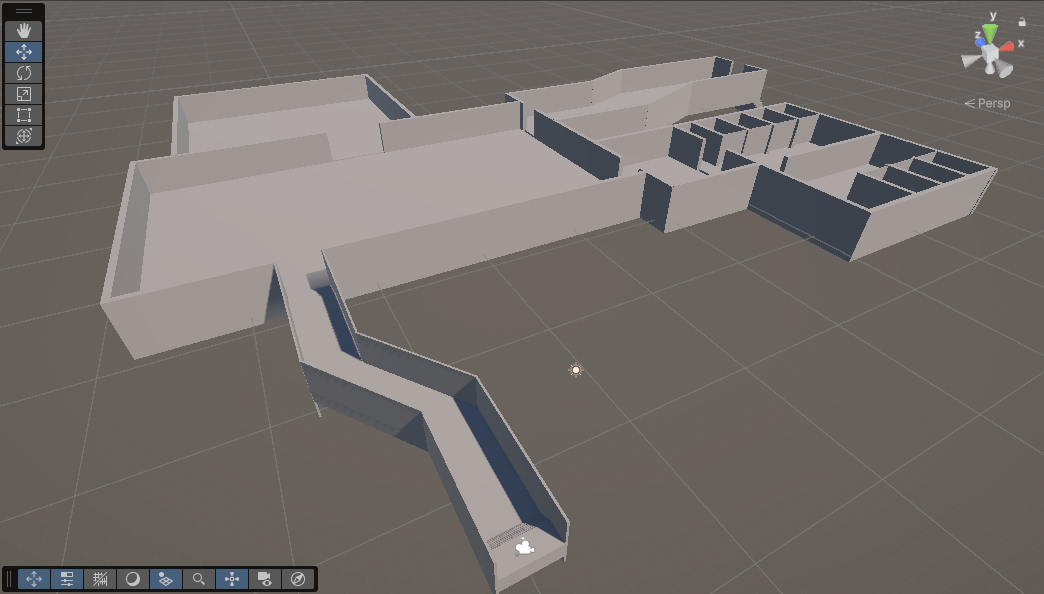Toggle the Tools overlay with the four-arrows button
1044x594 pixels.
(34, 579)
